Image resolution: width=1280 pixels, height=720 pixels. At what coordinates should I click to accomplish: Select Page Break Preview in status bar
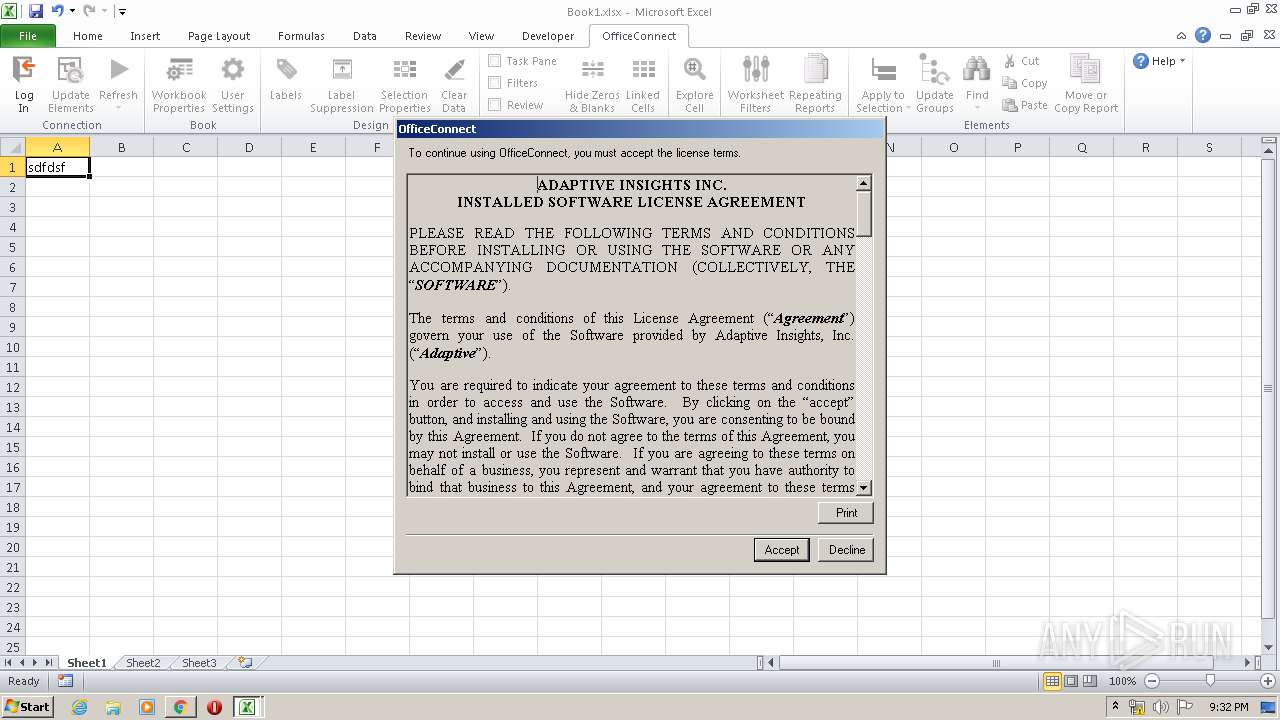(x=1090, y=681)
